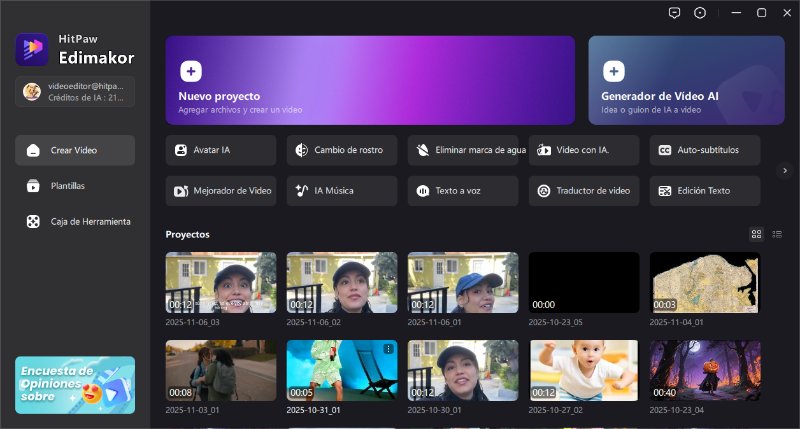Open black project thumbnail 2025-10-23_05

pos(584,282)
